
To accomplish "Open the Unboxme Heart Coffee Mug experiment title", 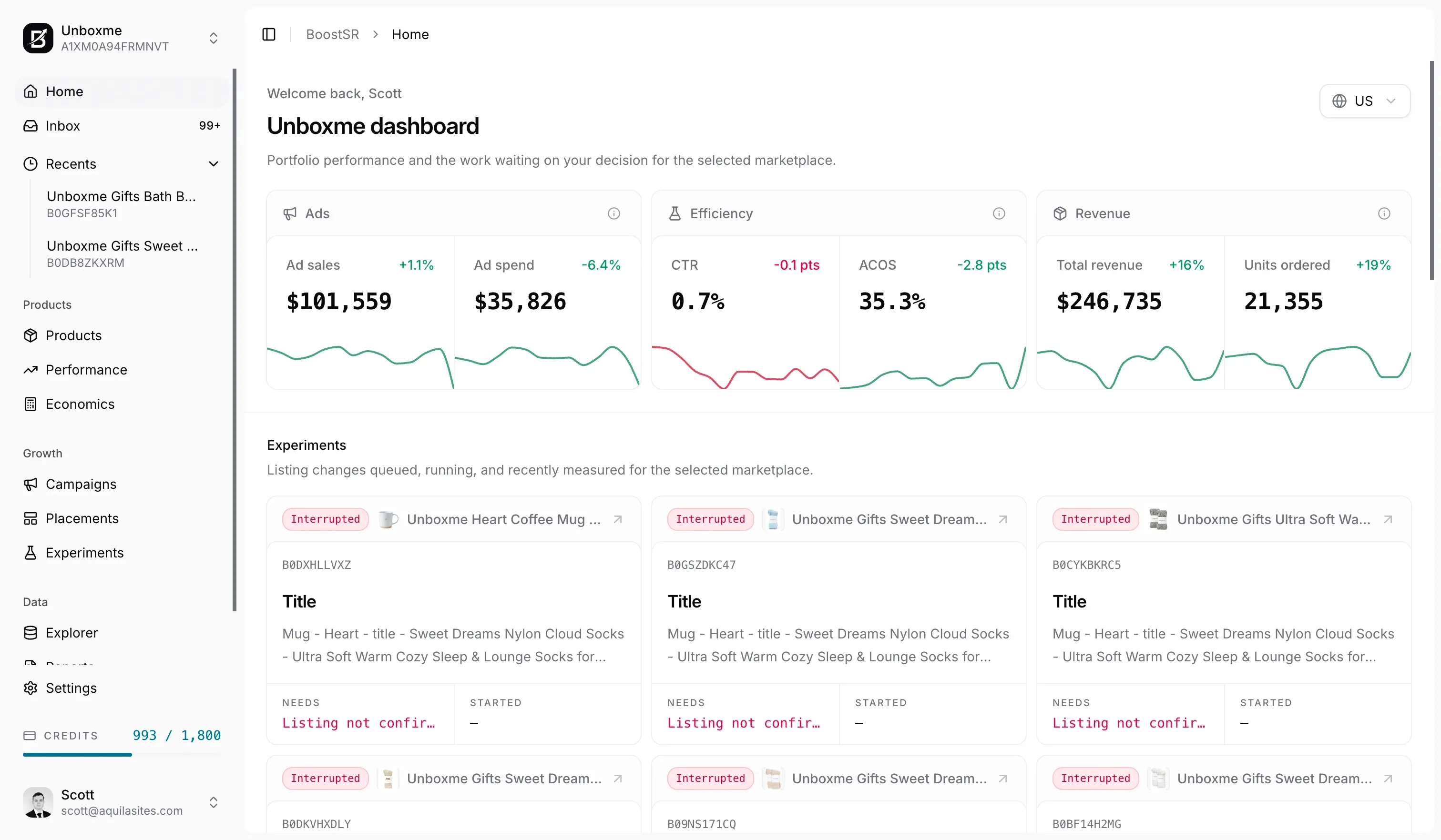I will (x=504, y=519).
